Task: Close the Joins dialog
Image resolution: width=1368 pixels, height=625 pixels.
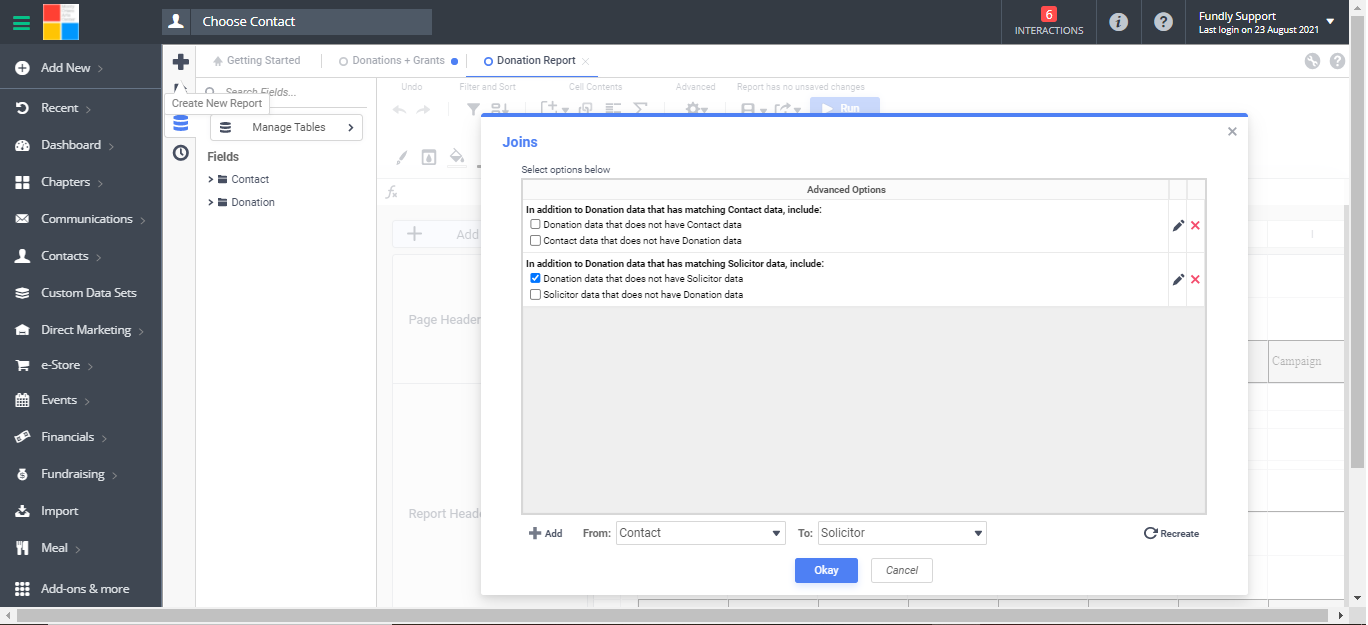Action: 1232,131
